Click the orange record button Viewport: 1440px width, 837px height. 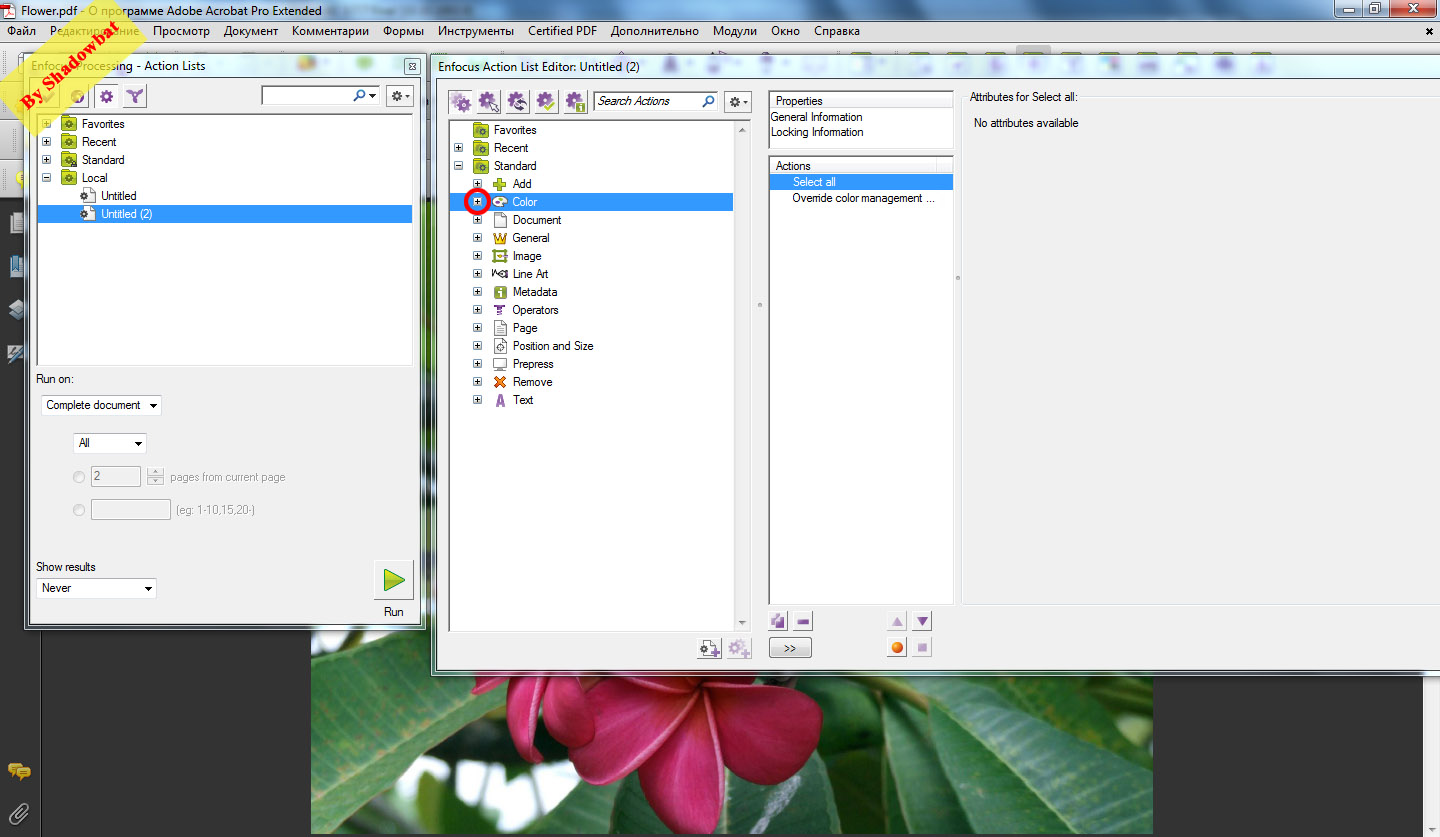(897, 648)
